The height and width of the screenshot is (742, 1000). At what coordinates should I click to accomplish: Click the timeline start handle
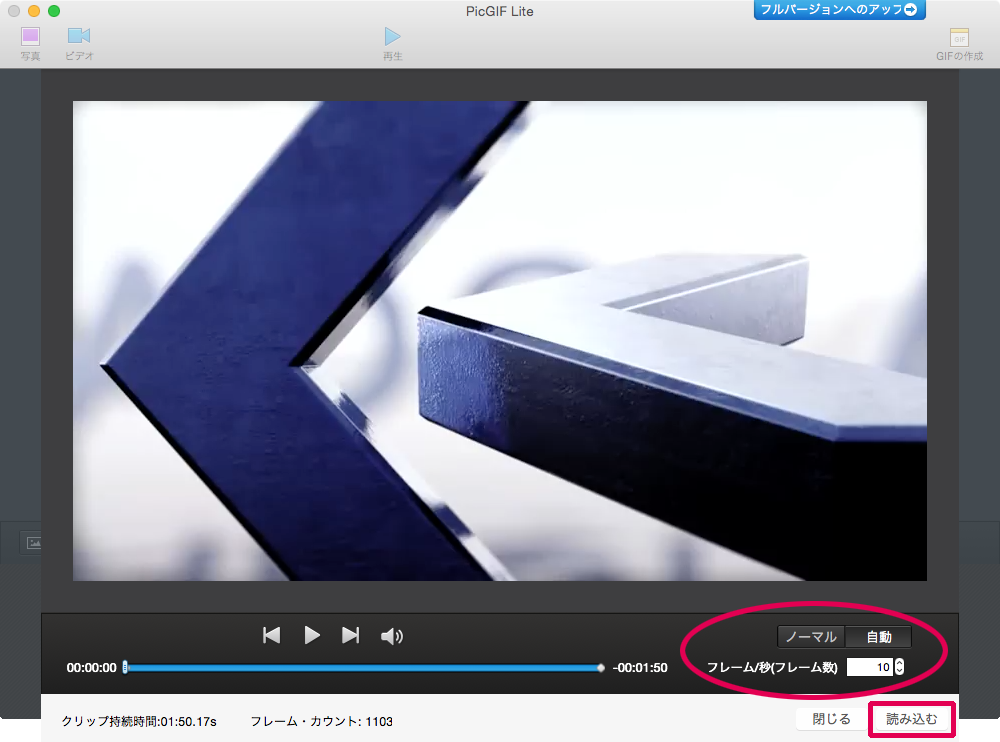[x=125, y=667]
